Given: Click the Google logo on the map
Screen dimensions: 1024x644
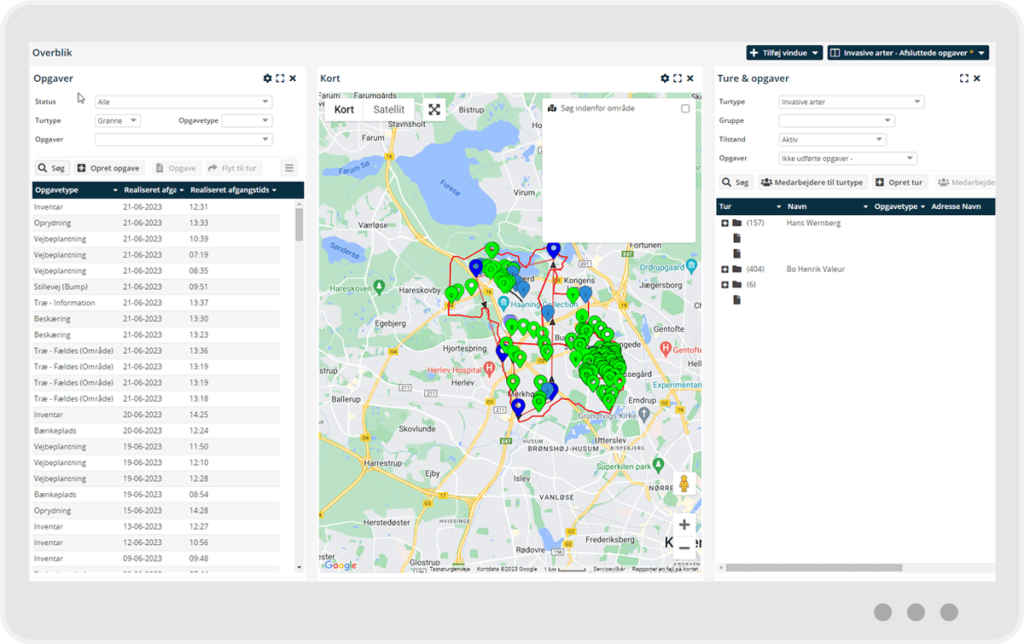Looking at the screenshot, I should pyautogui.click(x=340, y=566).
